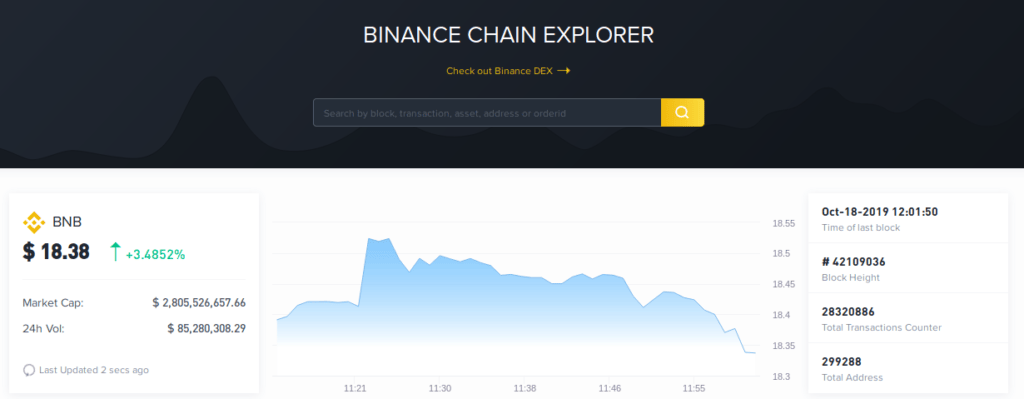Click the 18.5 price axis label

[x=782, y=254]
